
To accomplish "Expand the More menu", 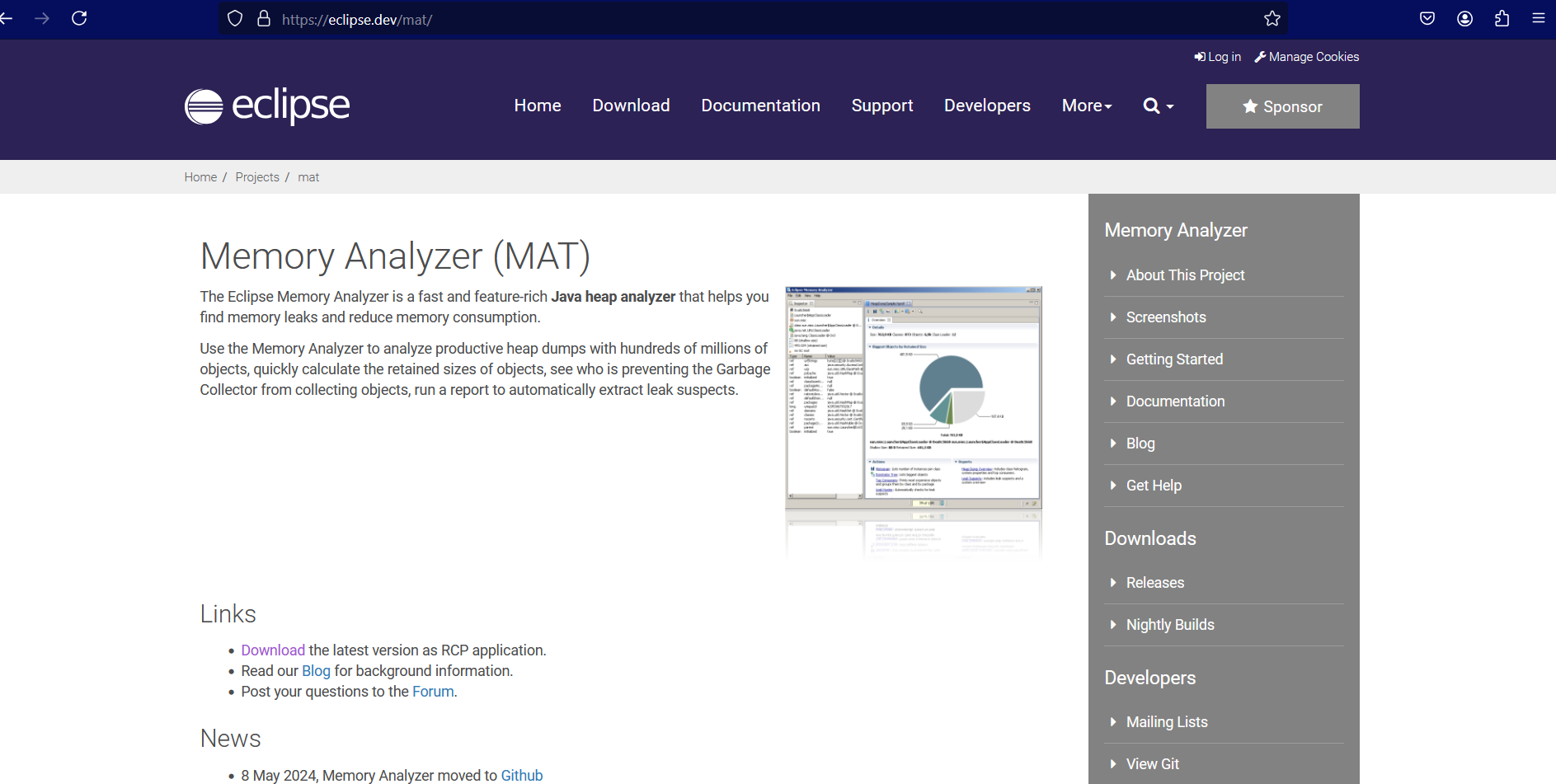I will 1087,106.
